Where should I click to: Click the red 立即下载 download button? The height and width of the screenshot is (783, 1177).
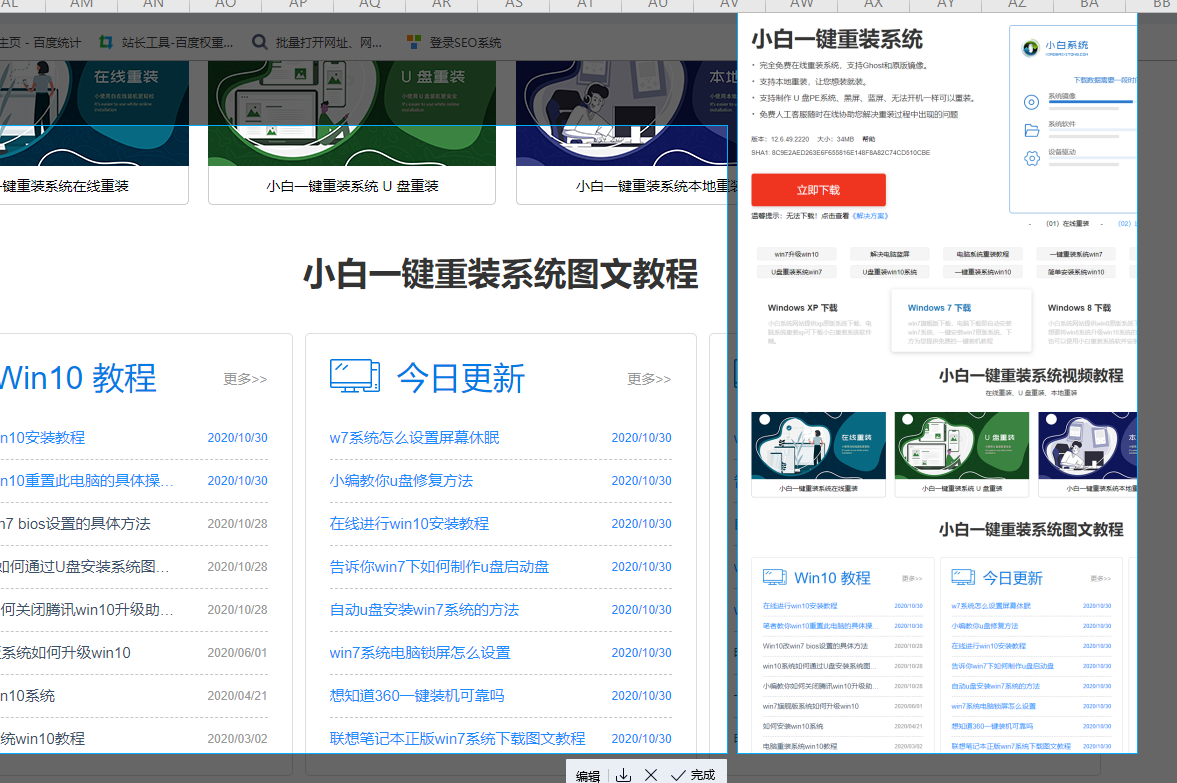pos(817,189)
